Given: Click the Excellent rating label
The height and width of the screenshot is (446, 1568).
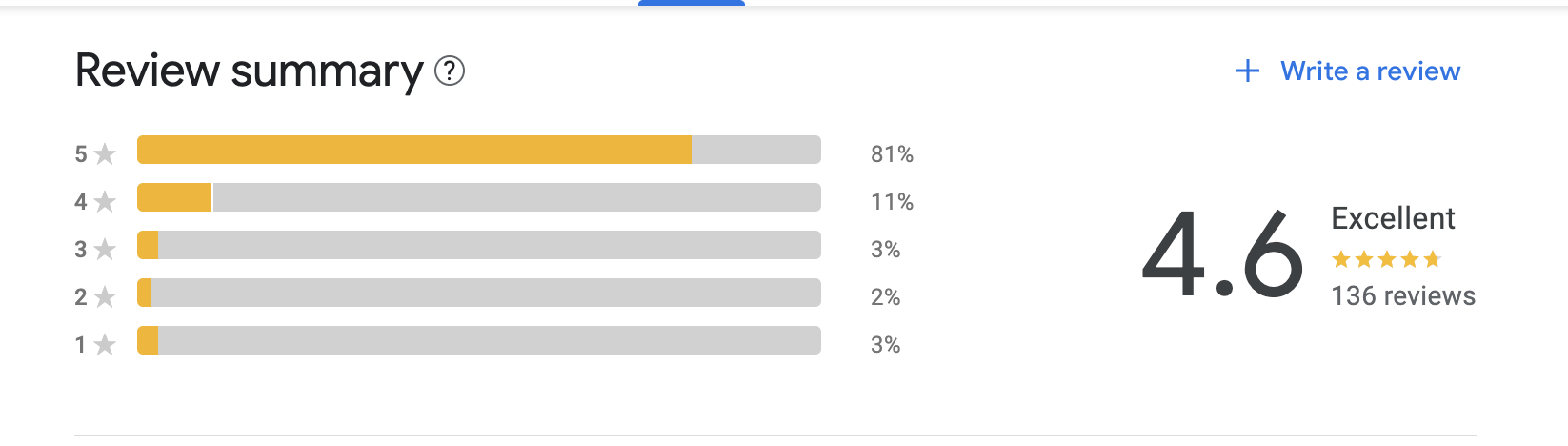Looking at the screenshot, I should [x=1393, y=218].
